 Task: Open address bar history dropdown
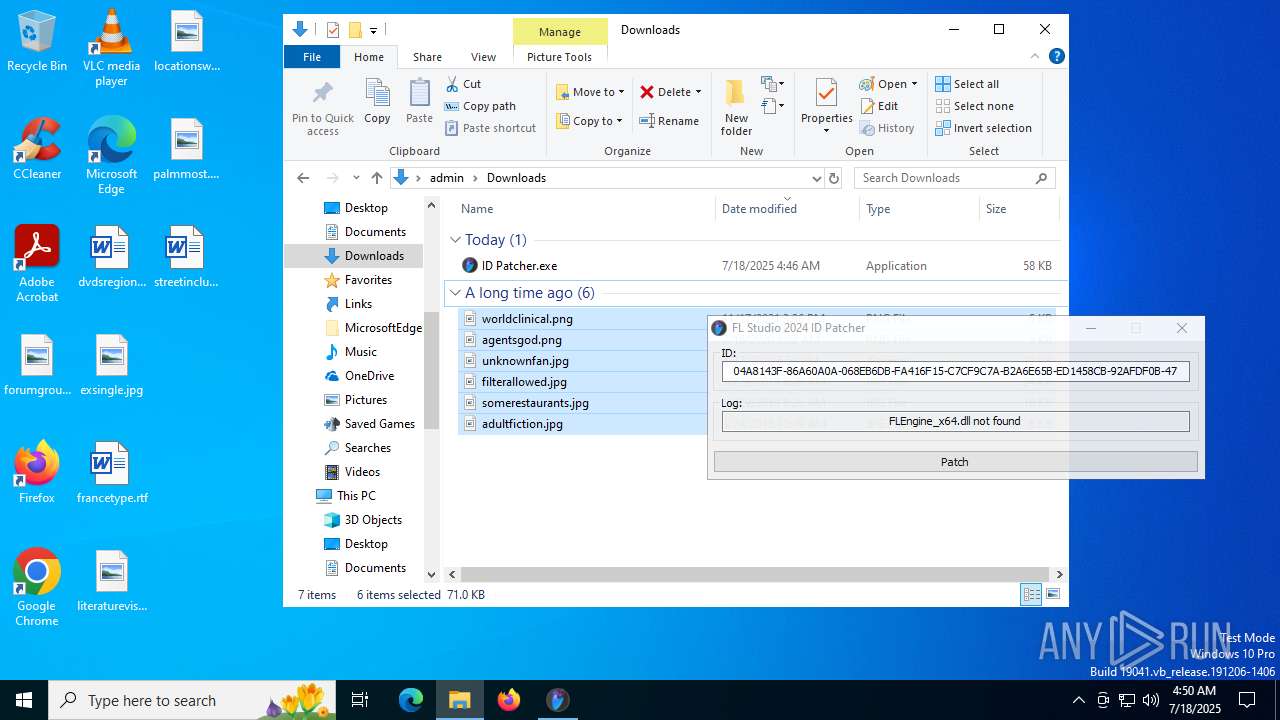click(x=816, y=178)
